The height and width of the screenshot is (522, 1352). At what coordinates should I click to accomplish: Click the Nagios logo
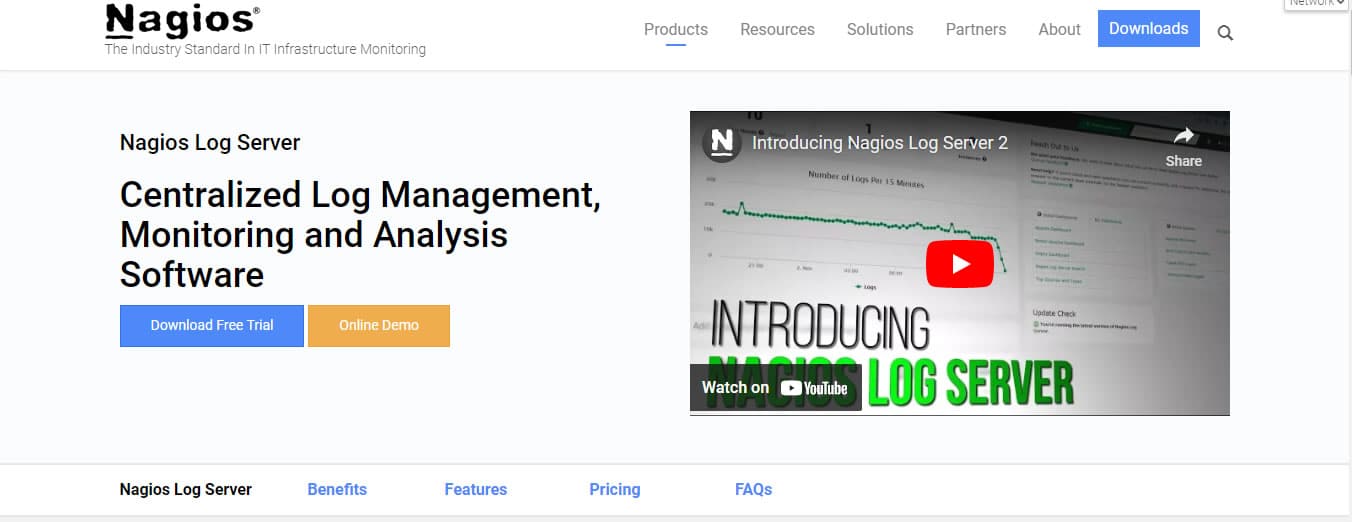click(x=182, y=20)
